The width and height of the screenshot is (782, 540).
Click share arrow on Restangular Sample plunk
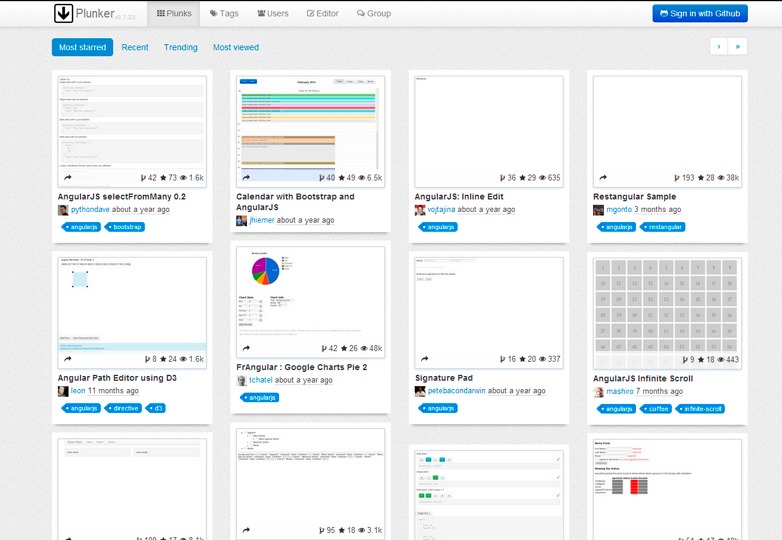[603, 178]
